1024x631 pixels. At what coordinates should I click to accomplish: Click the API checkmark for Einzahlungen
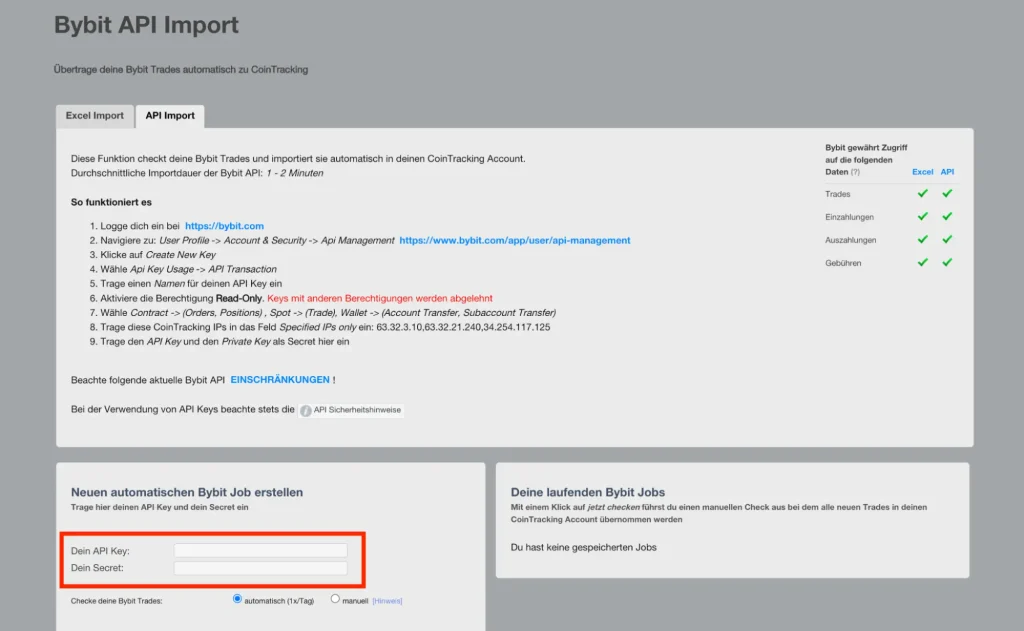tap(947, 217)
